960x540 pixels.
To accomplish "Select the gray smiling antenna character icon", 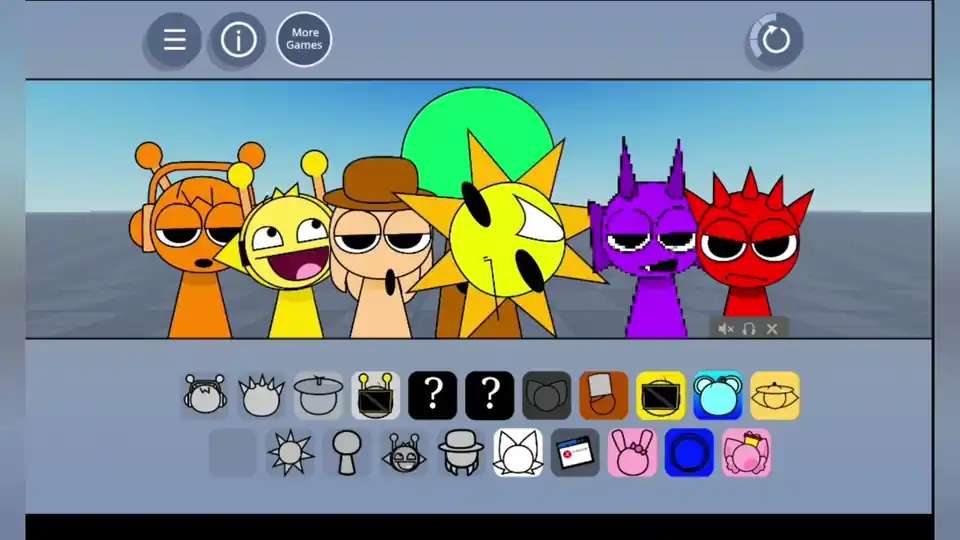I will coord(404,453).
